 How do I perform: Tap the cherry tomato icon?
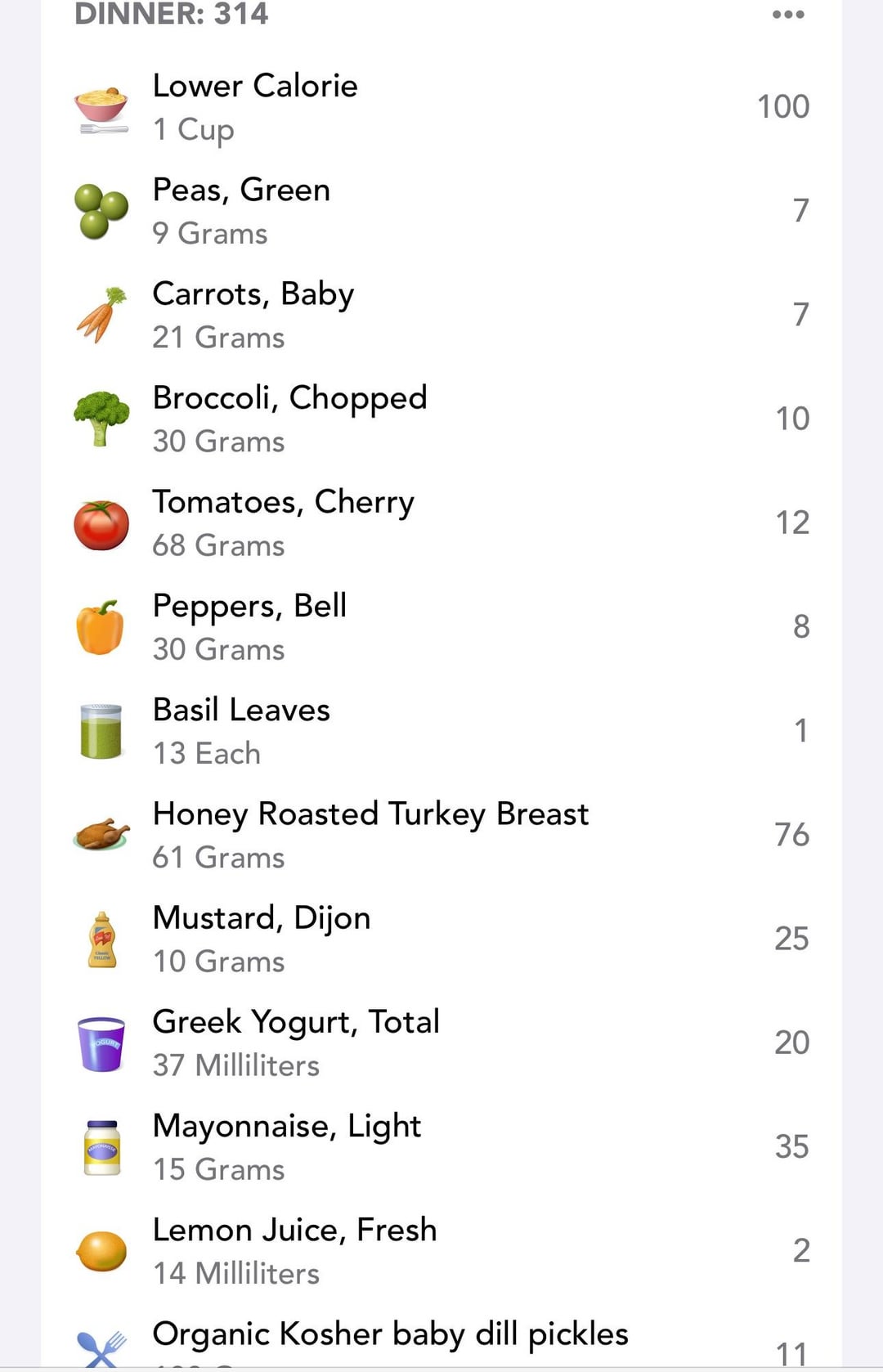(x=101, y=524)
